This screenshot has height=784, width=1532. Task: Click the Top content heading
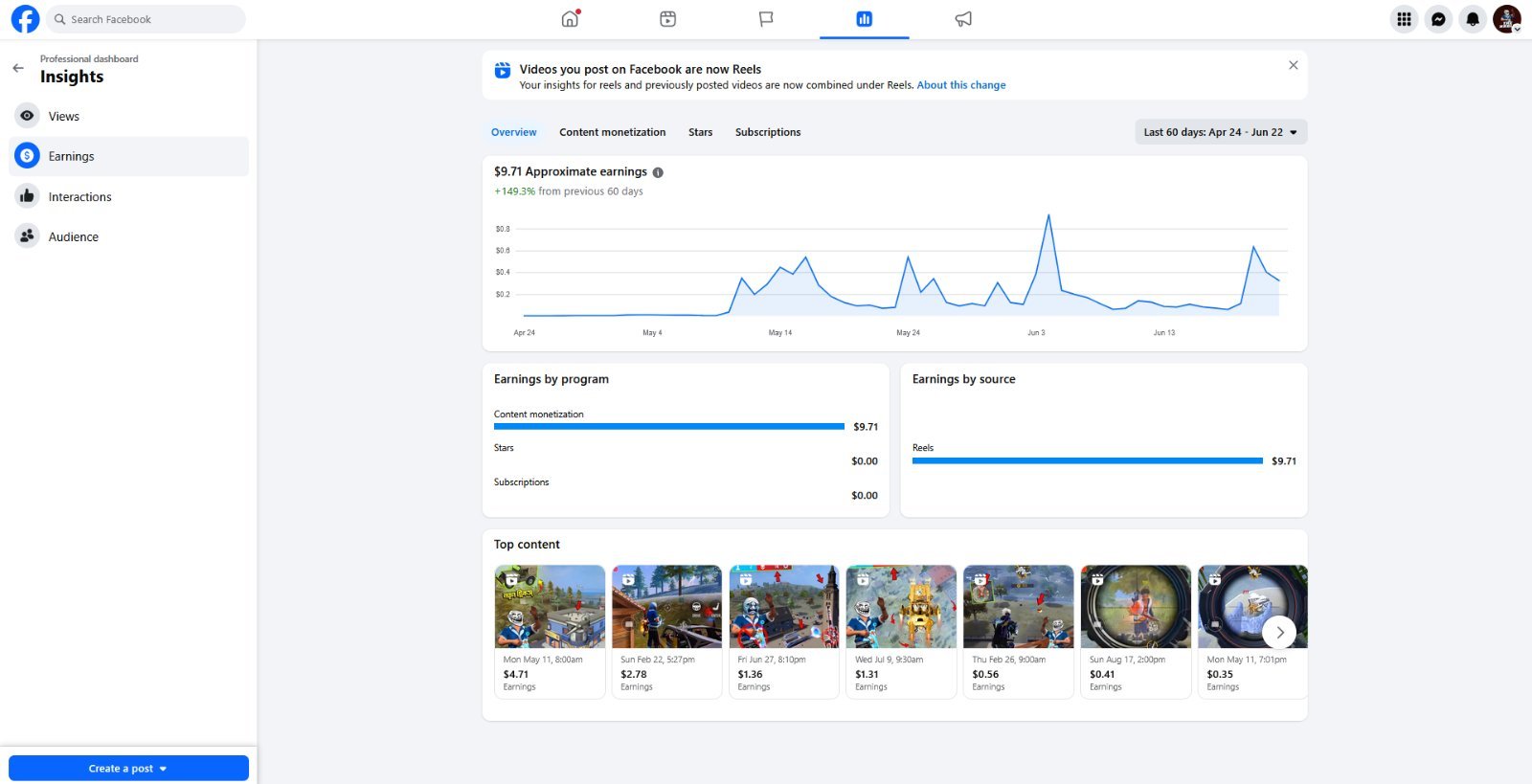pos(527,545)
